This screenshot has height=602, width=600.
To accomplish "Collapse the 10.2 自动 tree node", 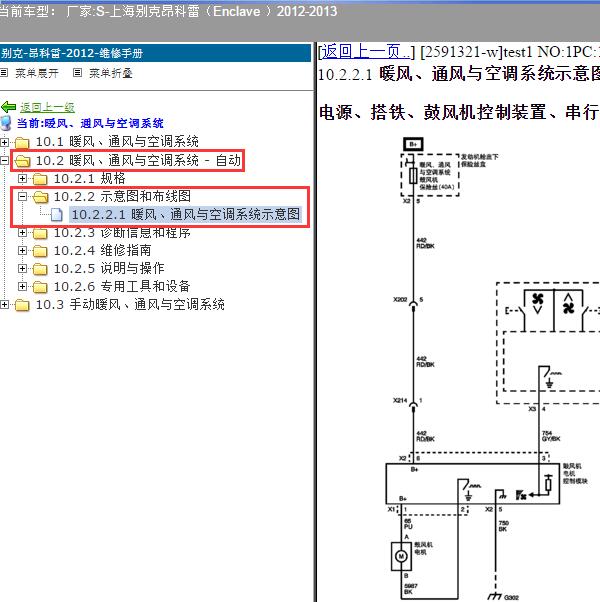I will [x=3, y=160].
